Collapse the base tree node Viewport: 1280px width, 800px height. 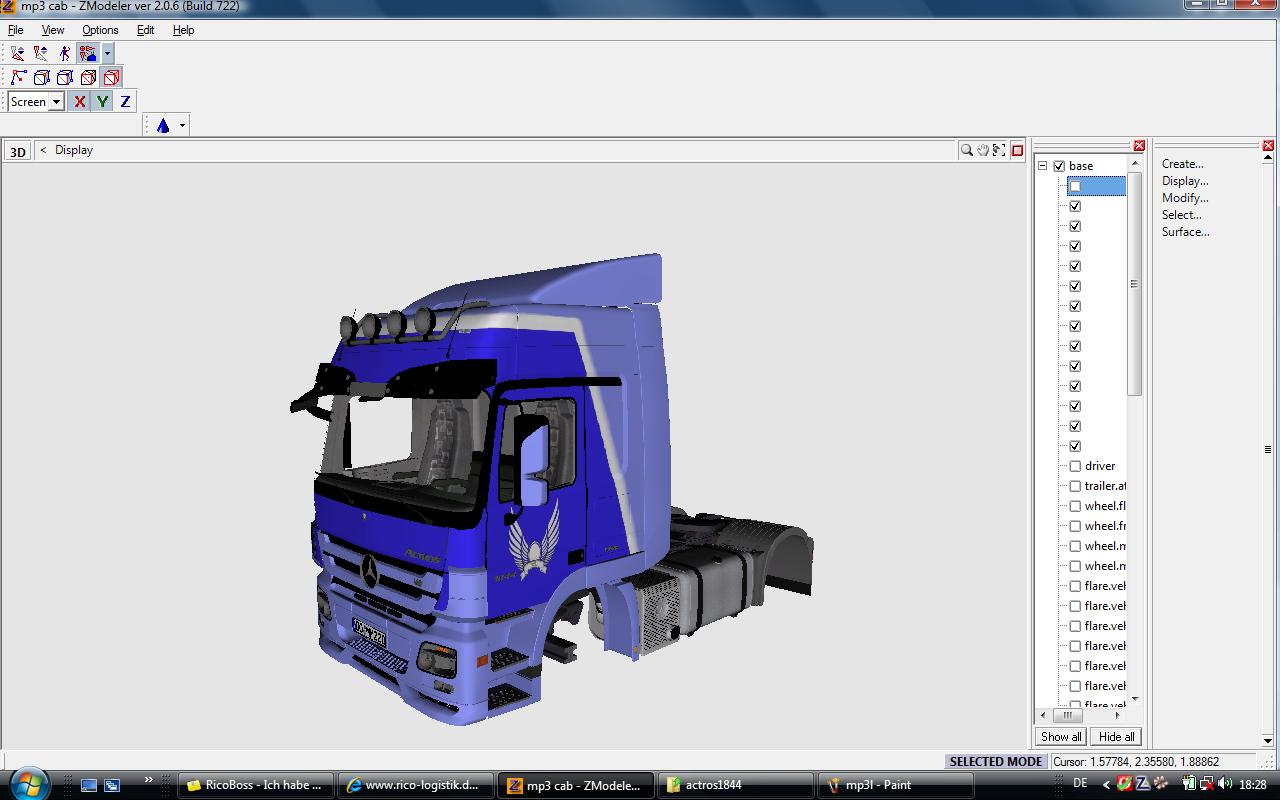coord(1042,166)
